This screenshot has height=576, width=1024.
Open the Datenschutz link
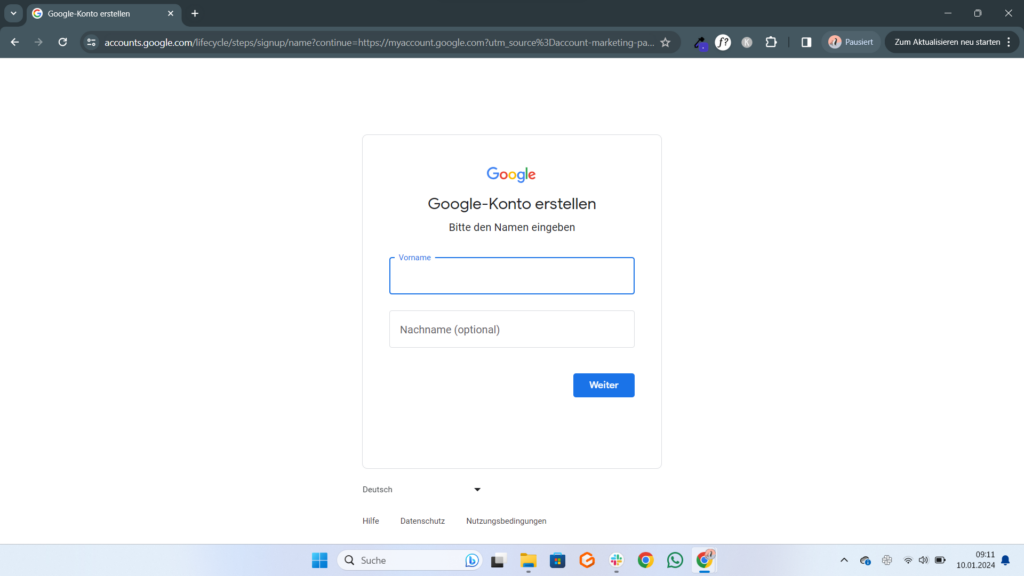coord(422,521)
